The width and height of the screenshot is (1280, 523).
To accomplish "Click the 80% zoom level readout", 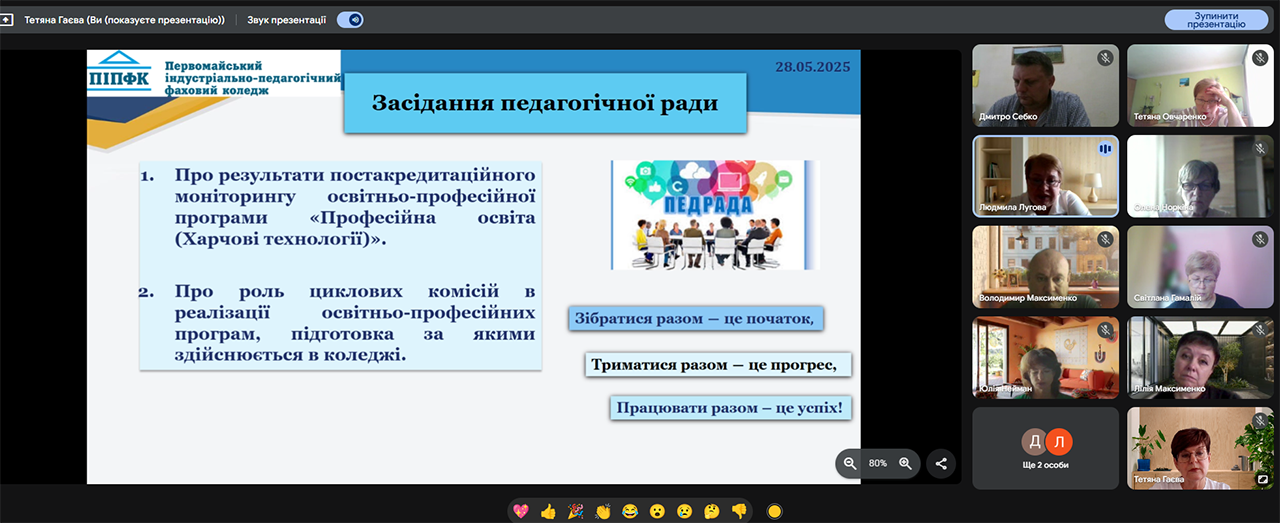I will coord(878,463).
